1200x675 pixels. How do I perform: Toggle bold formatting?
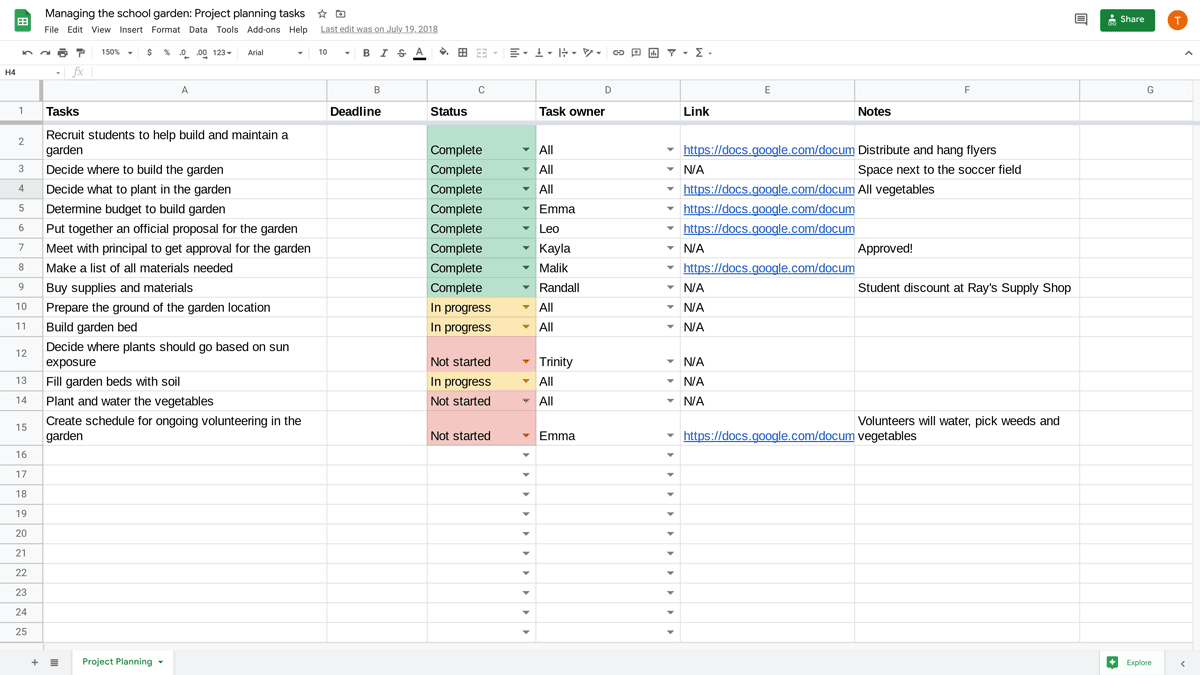pos(366,53)
